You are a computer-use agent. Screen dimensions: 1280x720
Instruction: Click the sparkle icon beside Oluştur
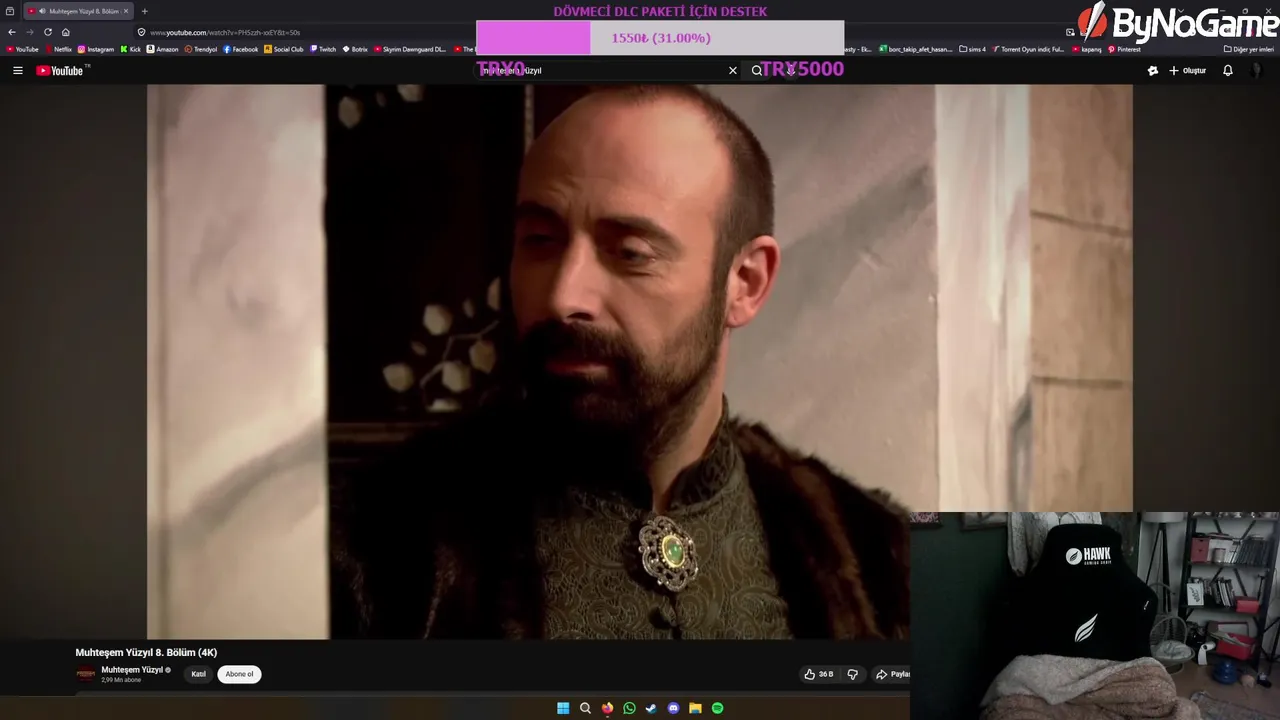tap(1153, 71)
